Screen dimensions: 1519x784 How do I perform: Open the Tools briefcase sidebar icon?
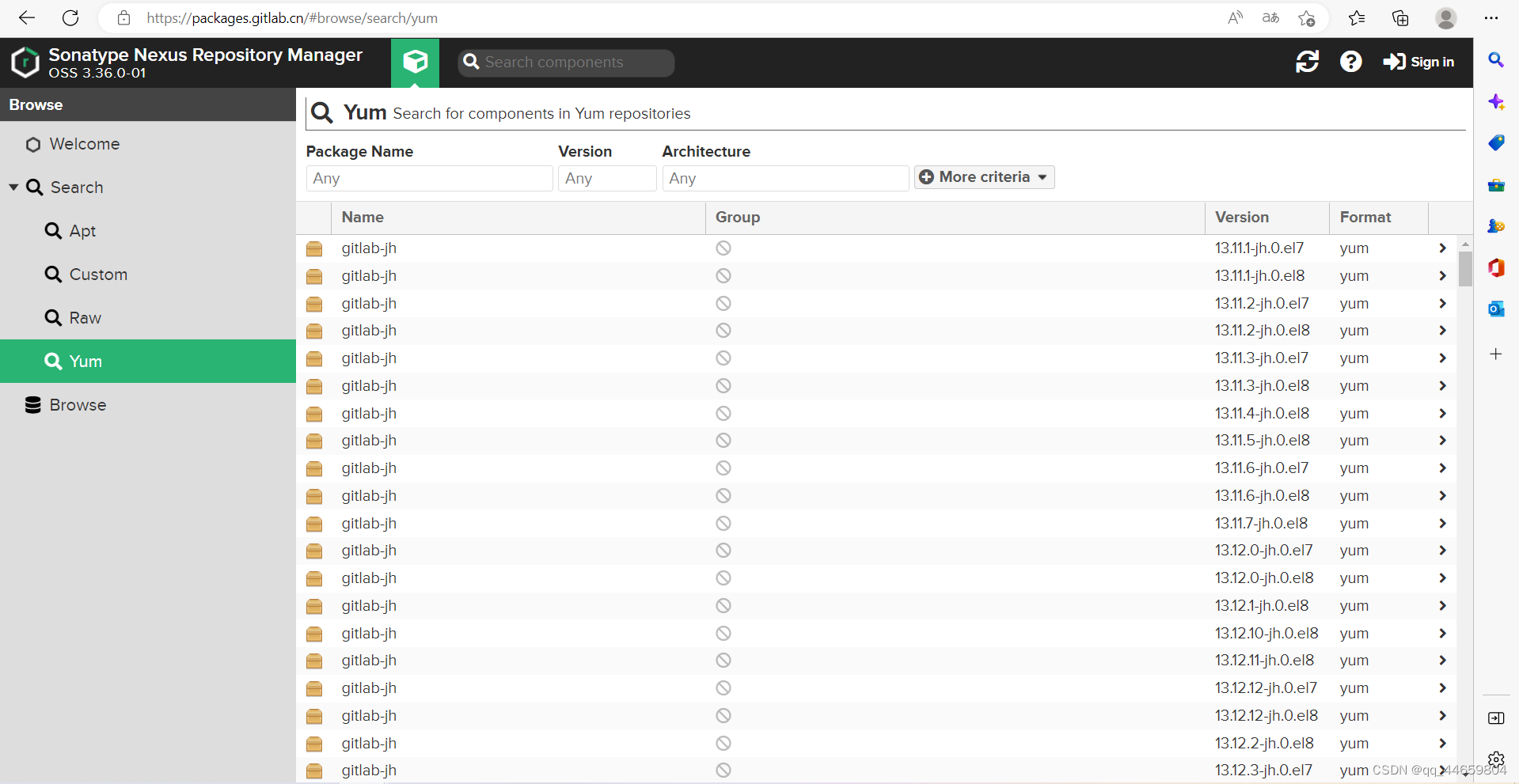(x=1496, y=185)
